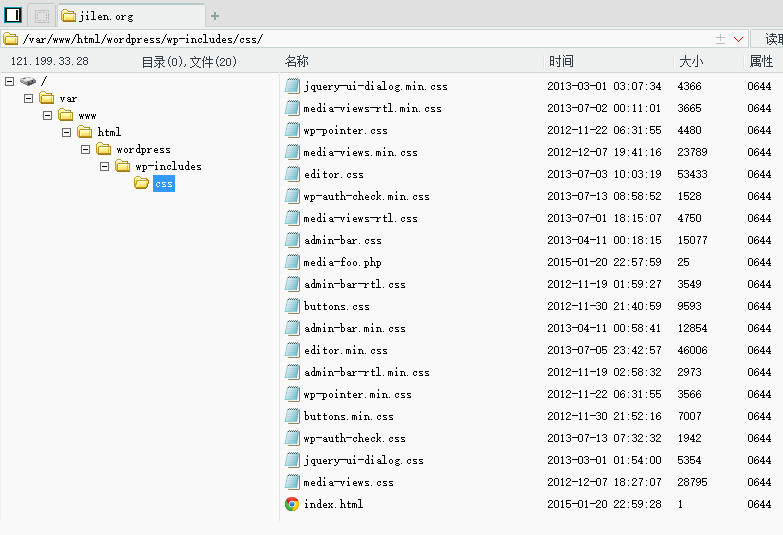Click the file icon of media-views-rtl.css

(292, 218)
